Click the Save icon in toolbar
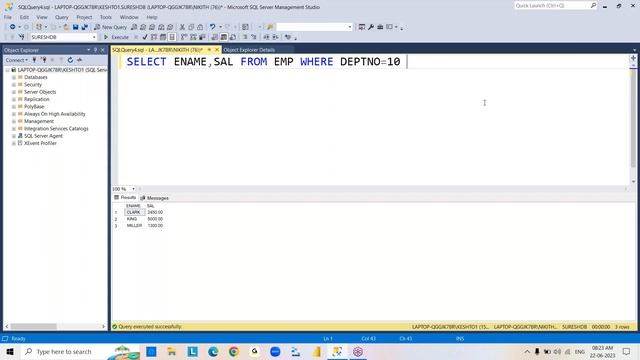Screen dimensions: 640x360 click(76, 27)
